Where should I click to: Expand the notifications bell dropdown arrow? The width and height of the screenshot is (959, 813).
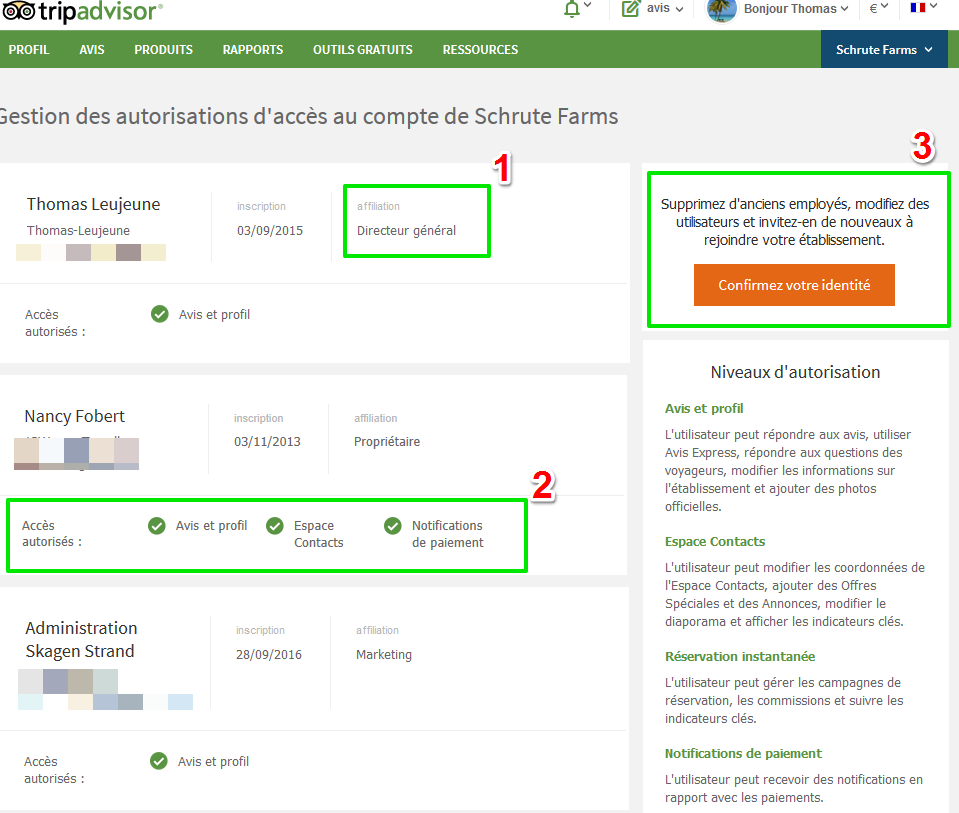587,6
